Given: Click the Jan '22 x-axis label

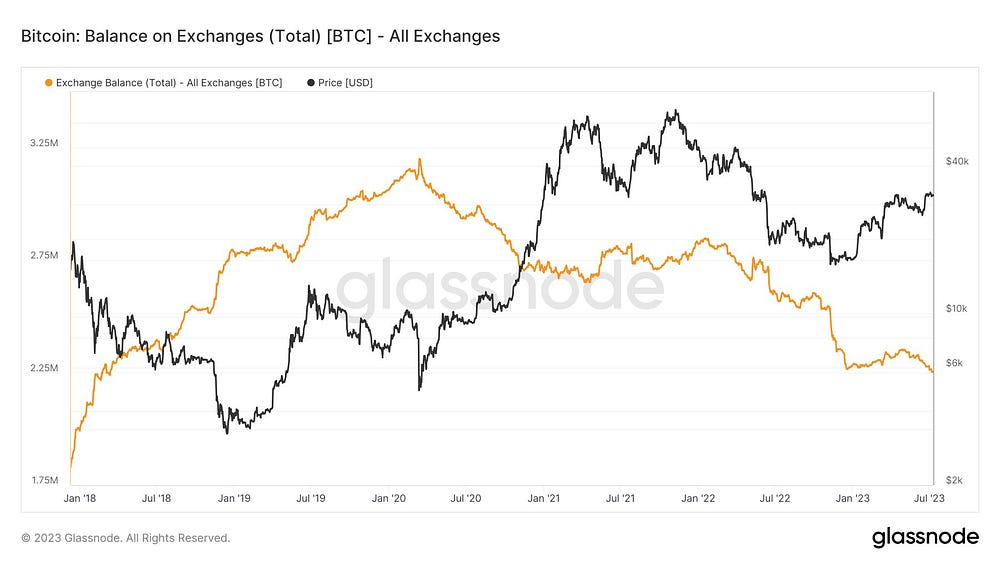Looking at the screenshot, I should click(x=698, y=498).
